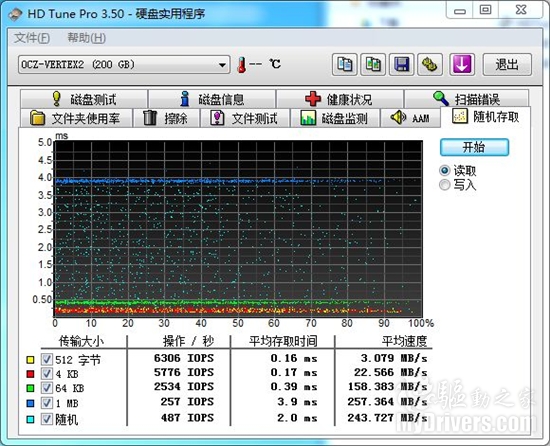
Task: Click the cyan 随机 color swatch
Action: click(31, 419)
